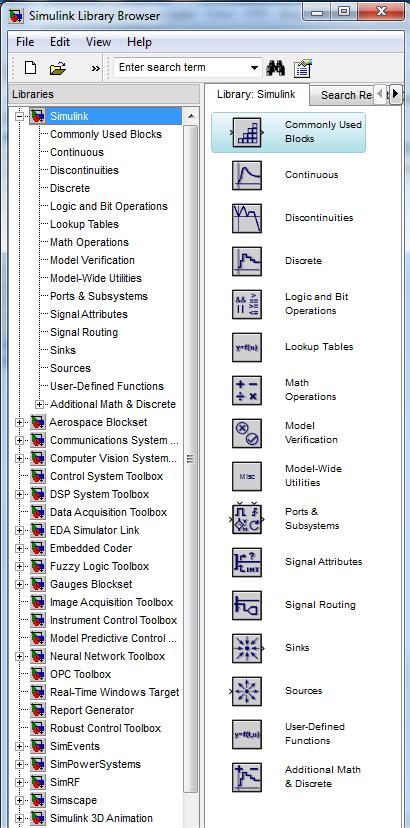Select Sinks in the Simulink tree
Viewport: 410px width, 828px height.
point(63,350)
